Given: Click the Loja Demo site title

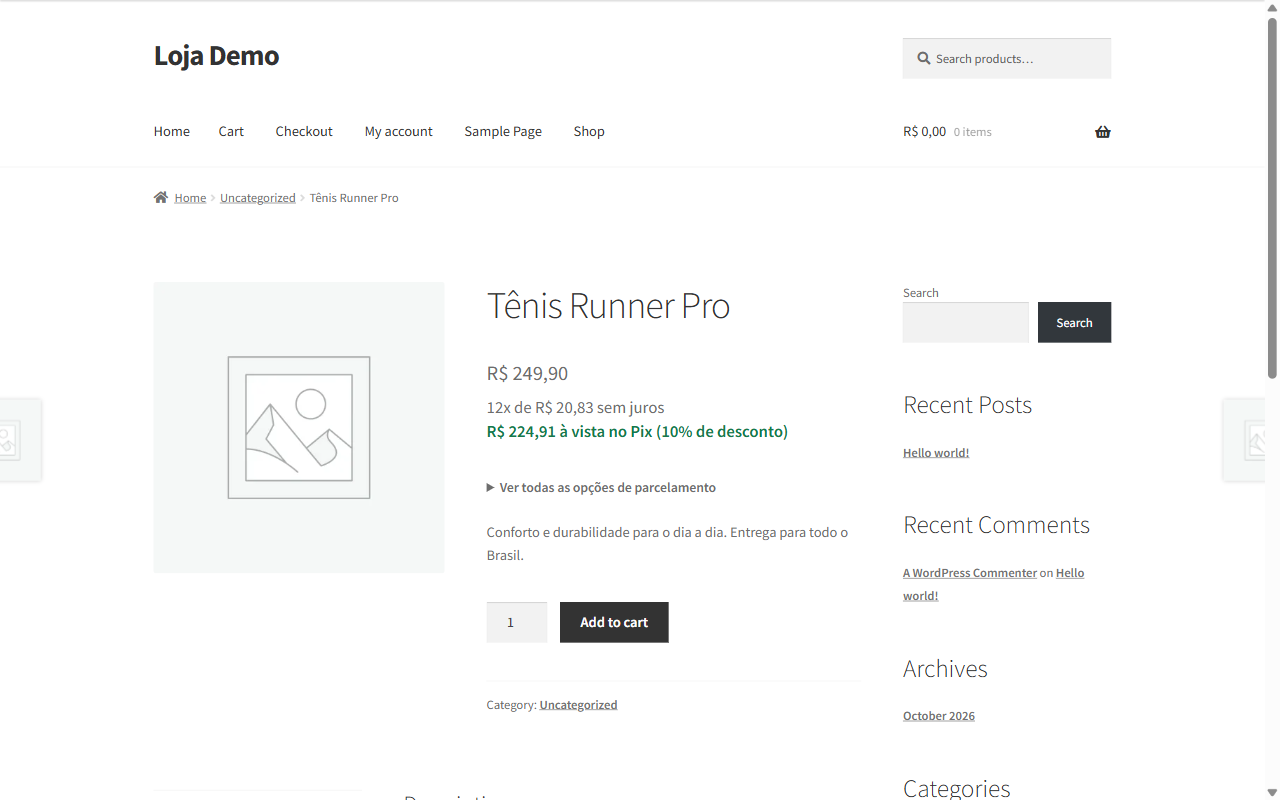Looking at the screenshot, I should coord(216,56).
